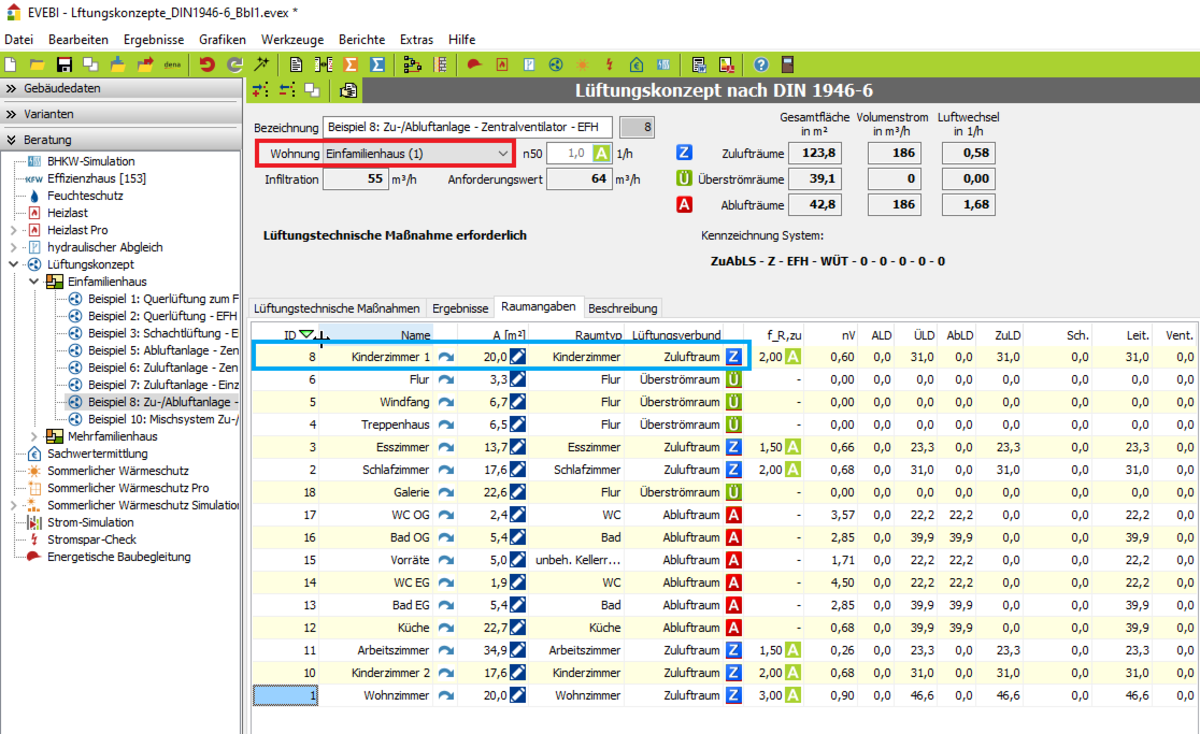The width and height of the screenshot is (1200, 734).
Task: Click the dena toolbar icon
Action: [172, 64]
